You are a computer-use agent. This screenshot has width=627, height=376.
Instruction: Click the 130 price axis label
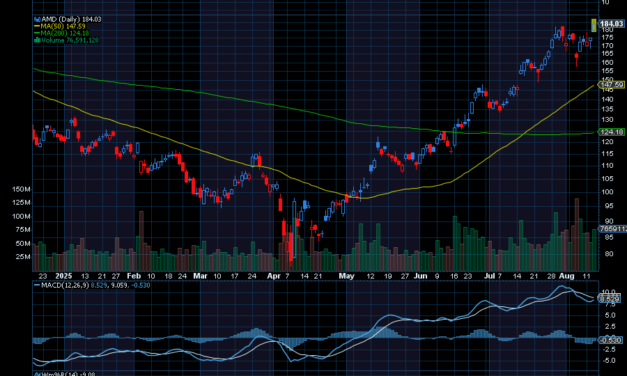pyautogui.click(x=607, y=120)
